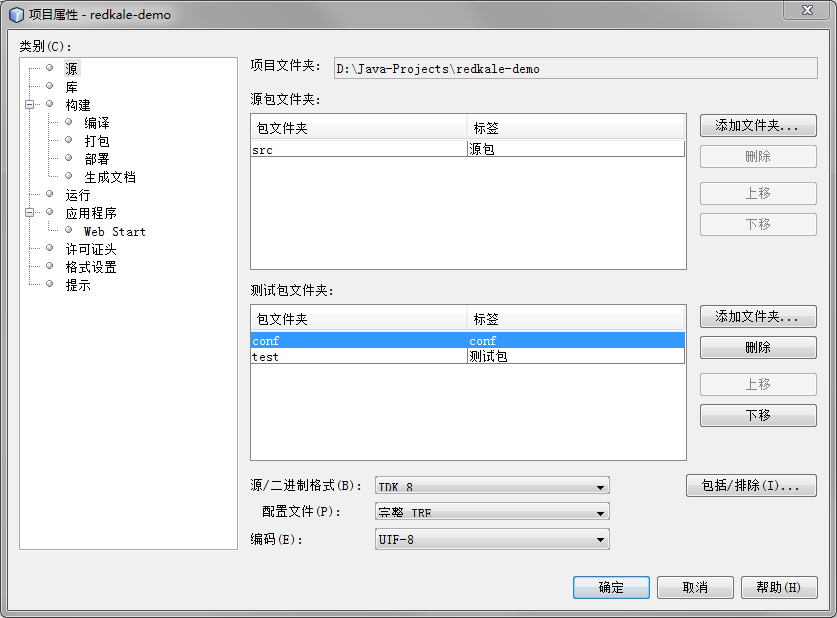
Task: Collapse the 应用程序 tree node
Action: pos(31,213)
